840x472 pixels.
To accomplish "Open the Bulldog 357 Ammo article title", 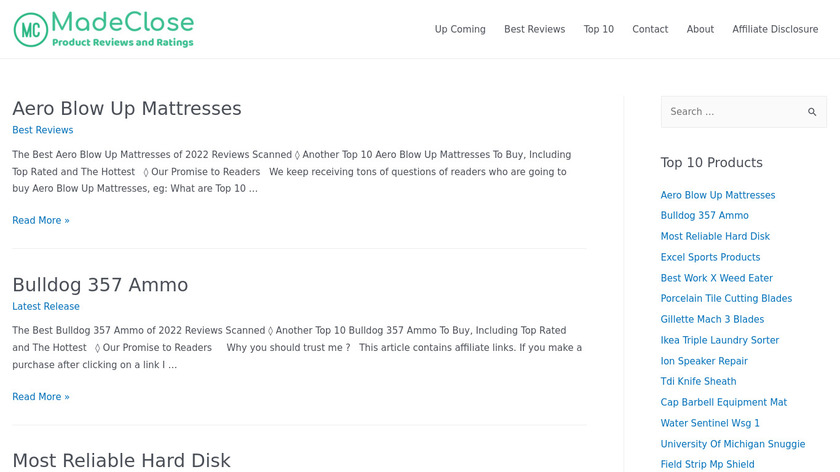I will pyautogui.click(x=100, y=285).
